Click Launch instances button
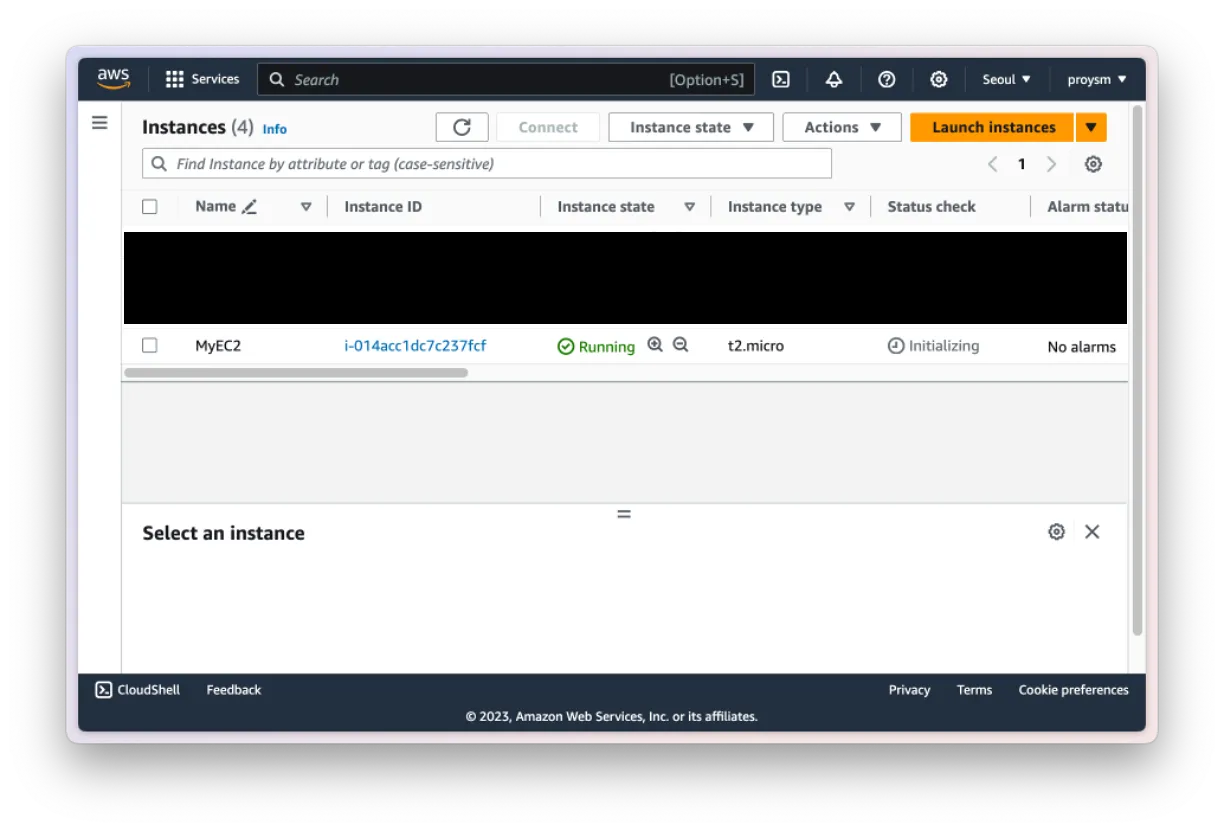The width and height of the screenshot is (1224, 832). click(x=993, y=127)
